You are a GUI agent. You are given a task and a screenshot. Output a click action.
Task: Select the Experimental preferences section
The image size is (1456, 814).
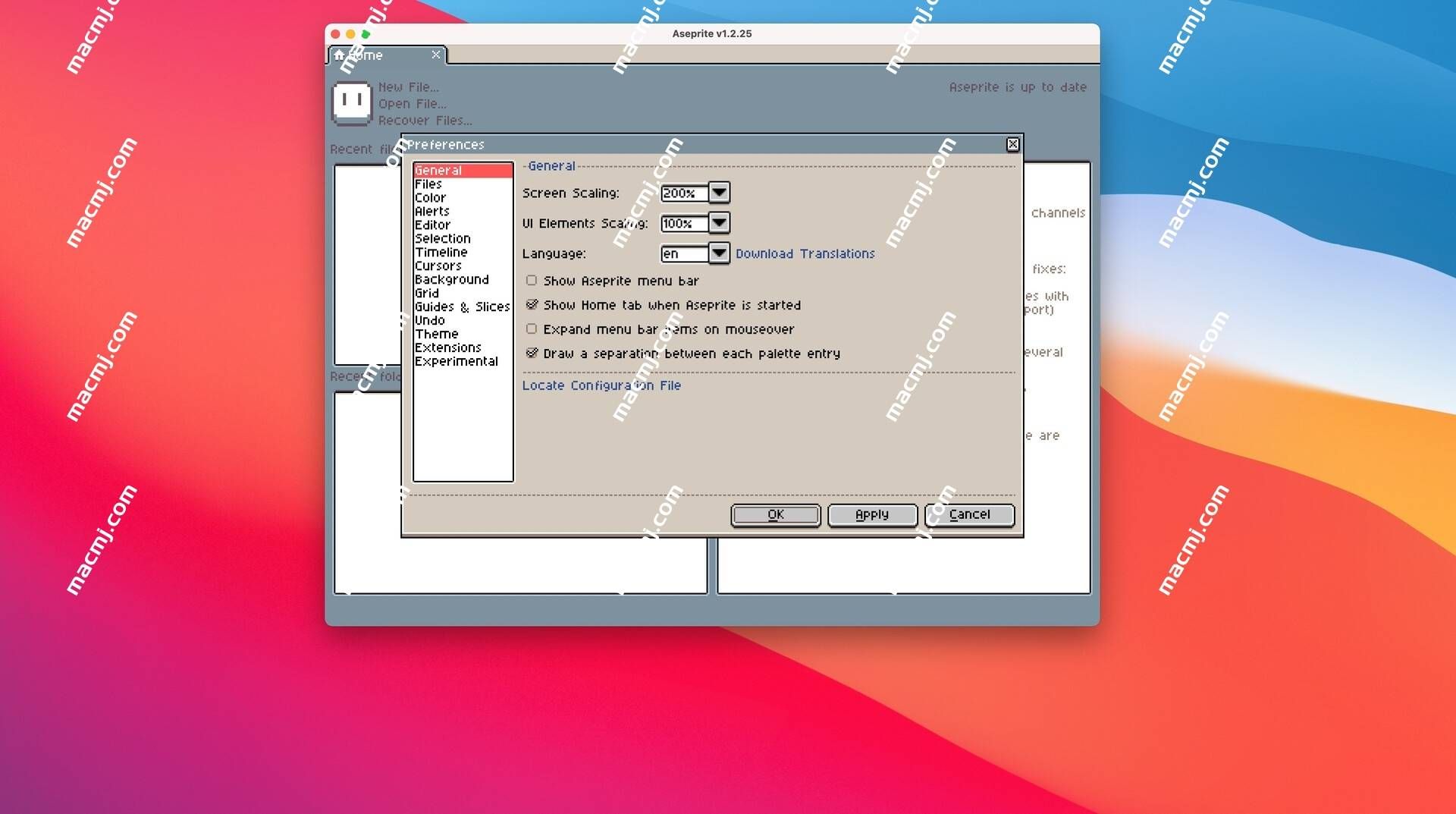tap(463, 361)
